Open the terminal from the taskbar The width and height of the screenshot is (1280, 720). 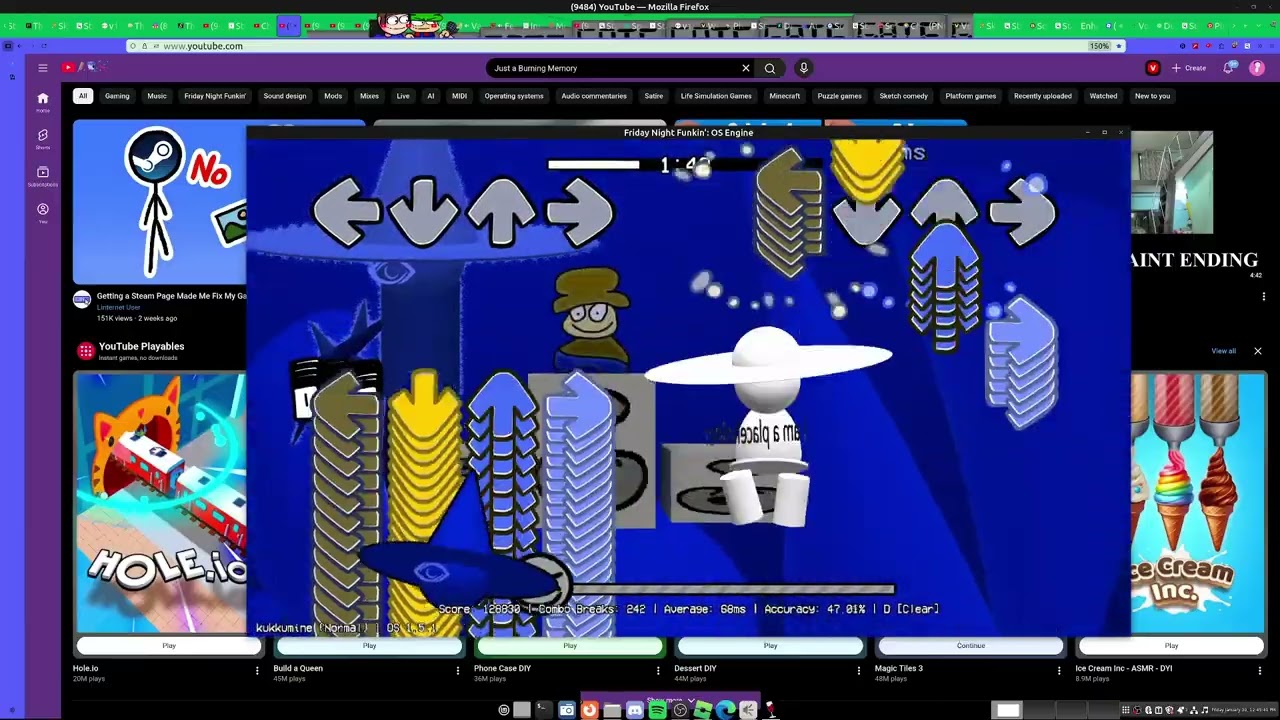click(x=543, y=710)
